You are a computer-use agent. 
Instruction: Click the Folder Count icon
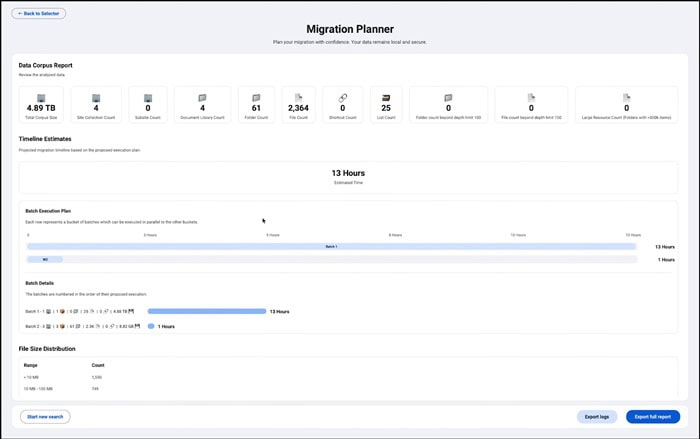click(x=256, y=98)
